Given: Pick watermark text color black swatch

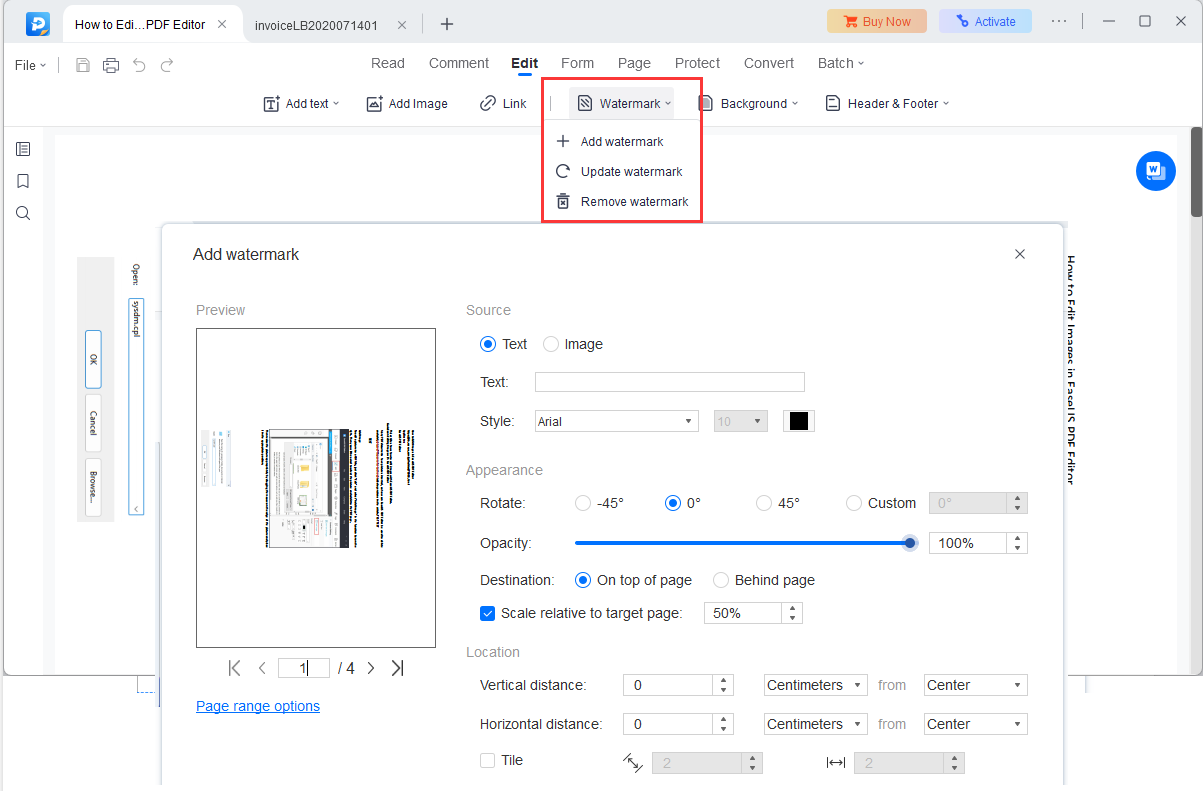Looking at the screenshot, I should tap(799, 421).
